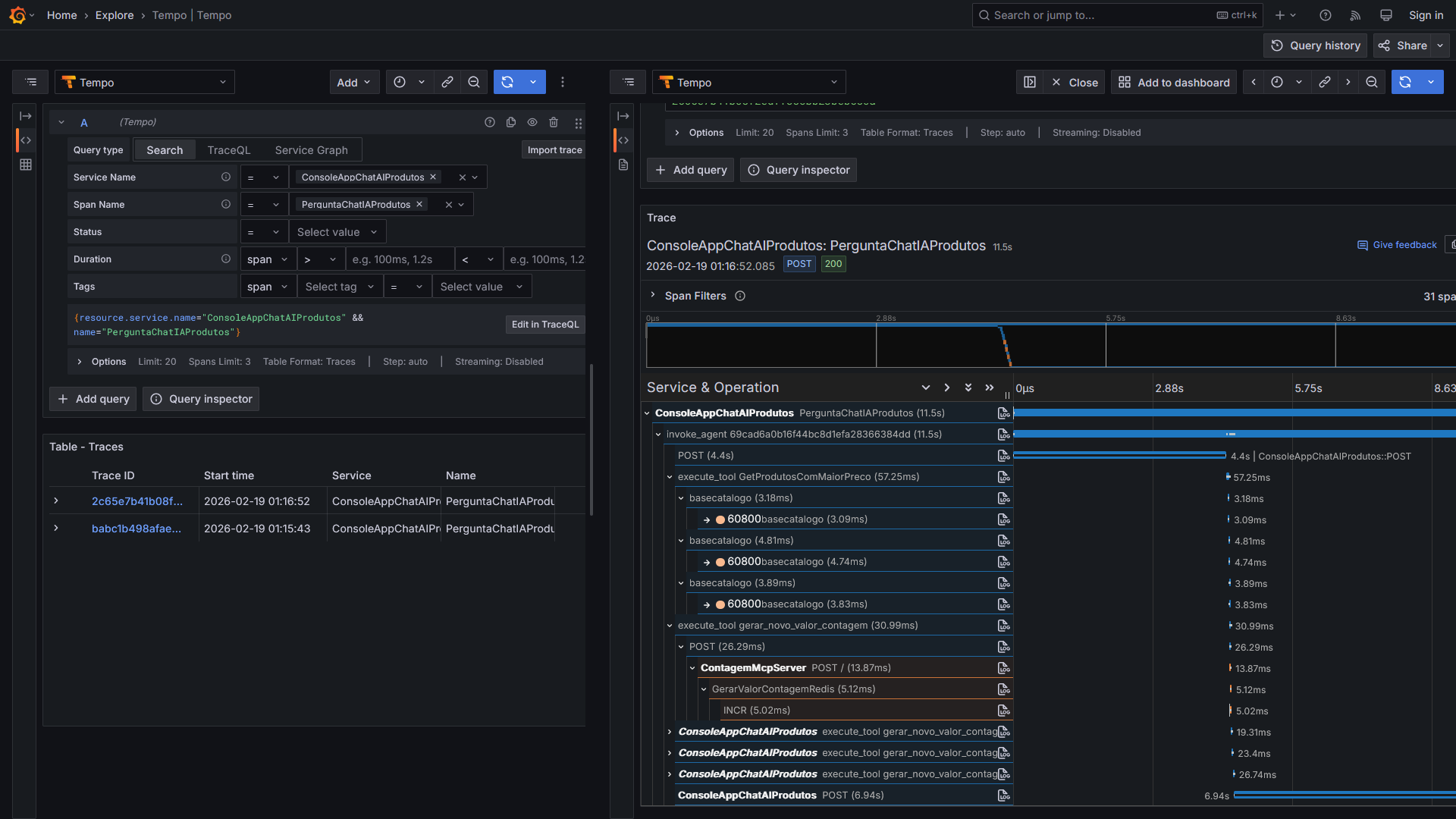Click the left pane content outline toggle icon

(x=30, y=82)
